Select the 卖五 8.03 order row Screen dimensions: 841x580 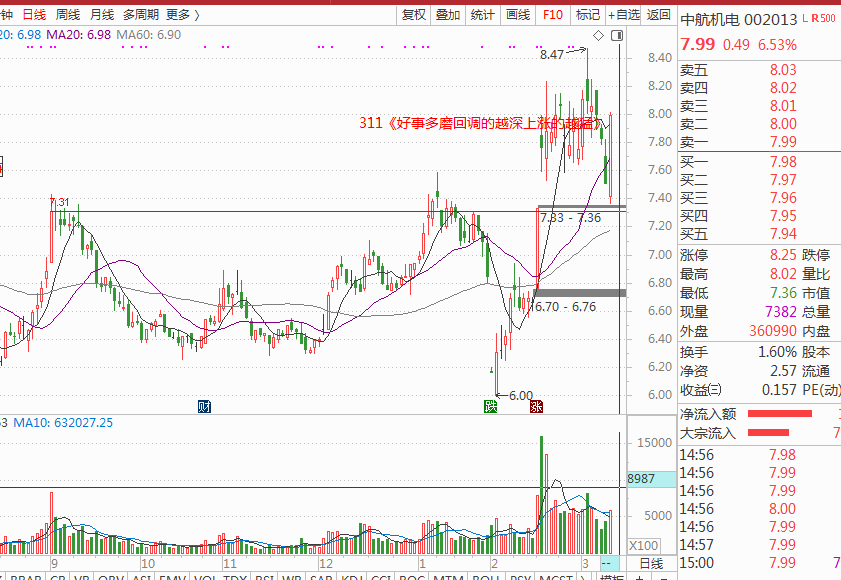coord(759,70)
